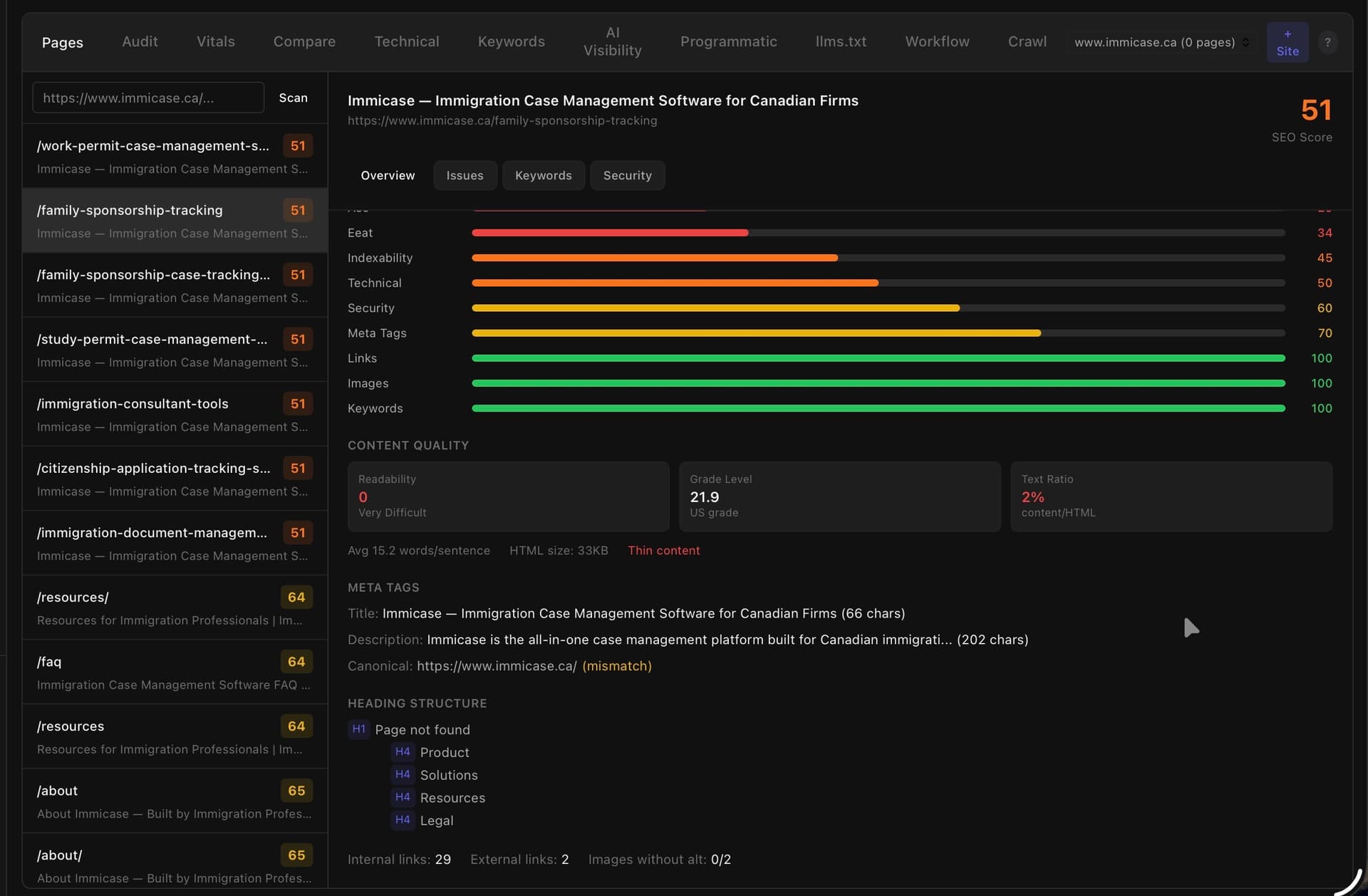Select the /about page row
Viewport: 1368px width, 896px height.
[175, 801]
